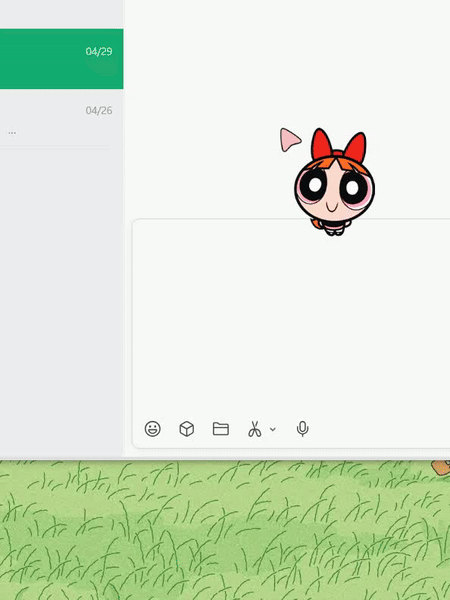Screen dimensions: 450x600
Task: Open the conversation dated 04/26
Action: pos(62,119)
